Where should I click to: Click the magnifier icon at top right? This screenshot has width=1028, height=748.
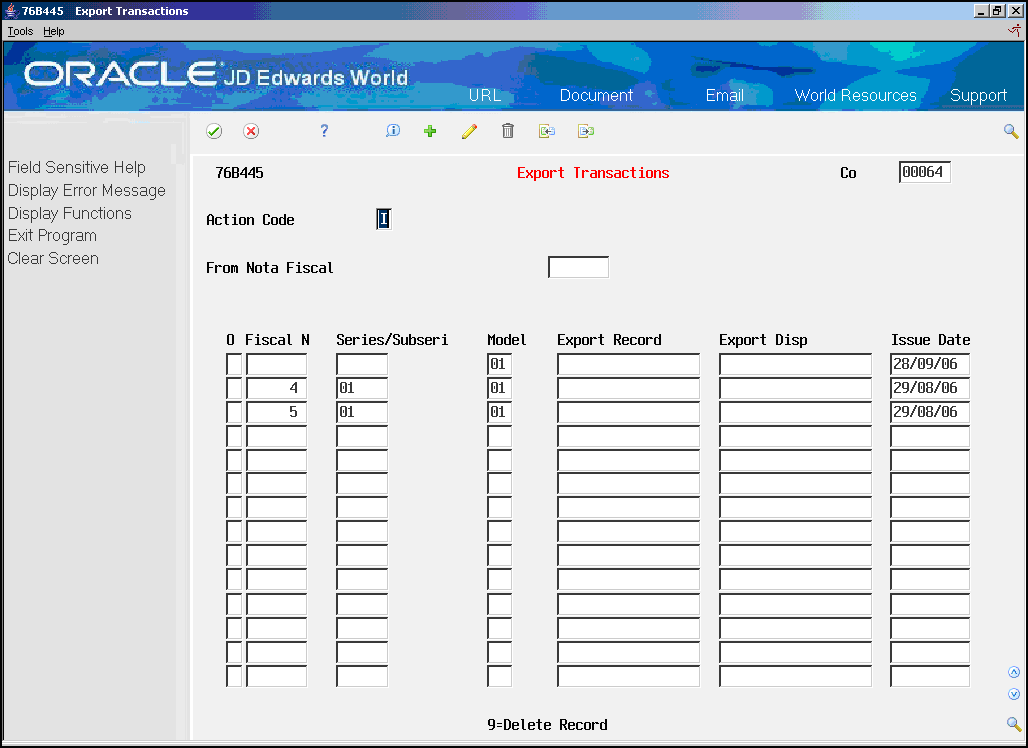[x=1011, y=132]
